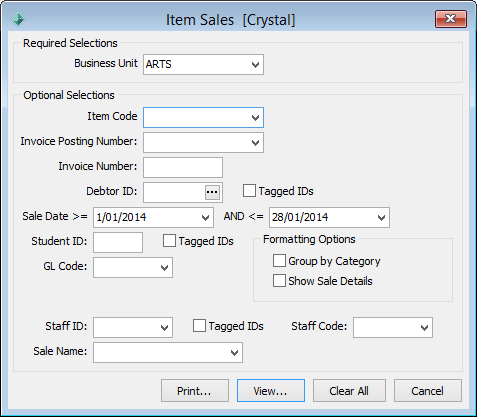Close the Item Sales dialog window

pyautogui.click(x=451, y=19)
